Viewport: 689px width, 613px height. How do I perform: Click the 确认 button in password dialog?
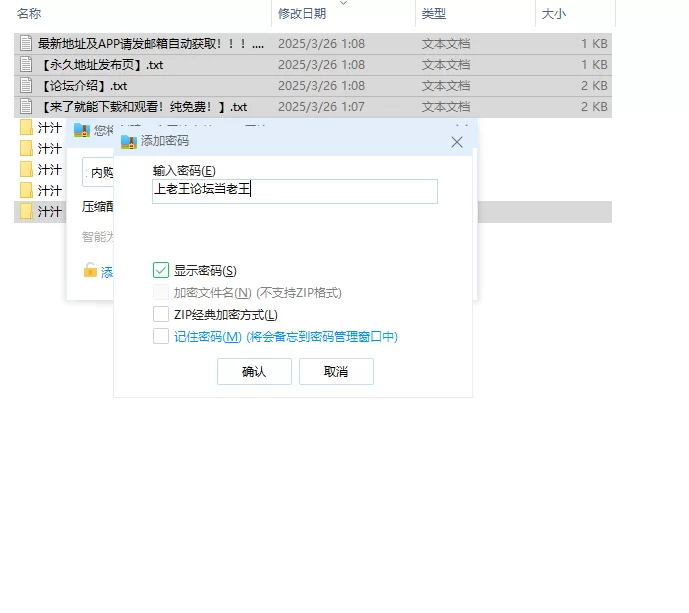pos(254,371)
